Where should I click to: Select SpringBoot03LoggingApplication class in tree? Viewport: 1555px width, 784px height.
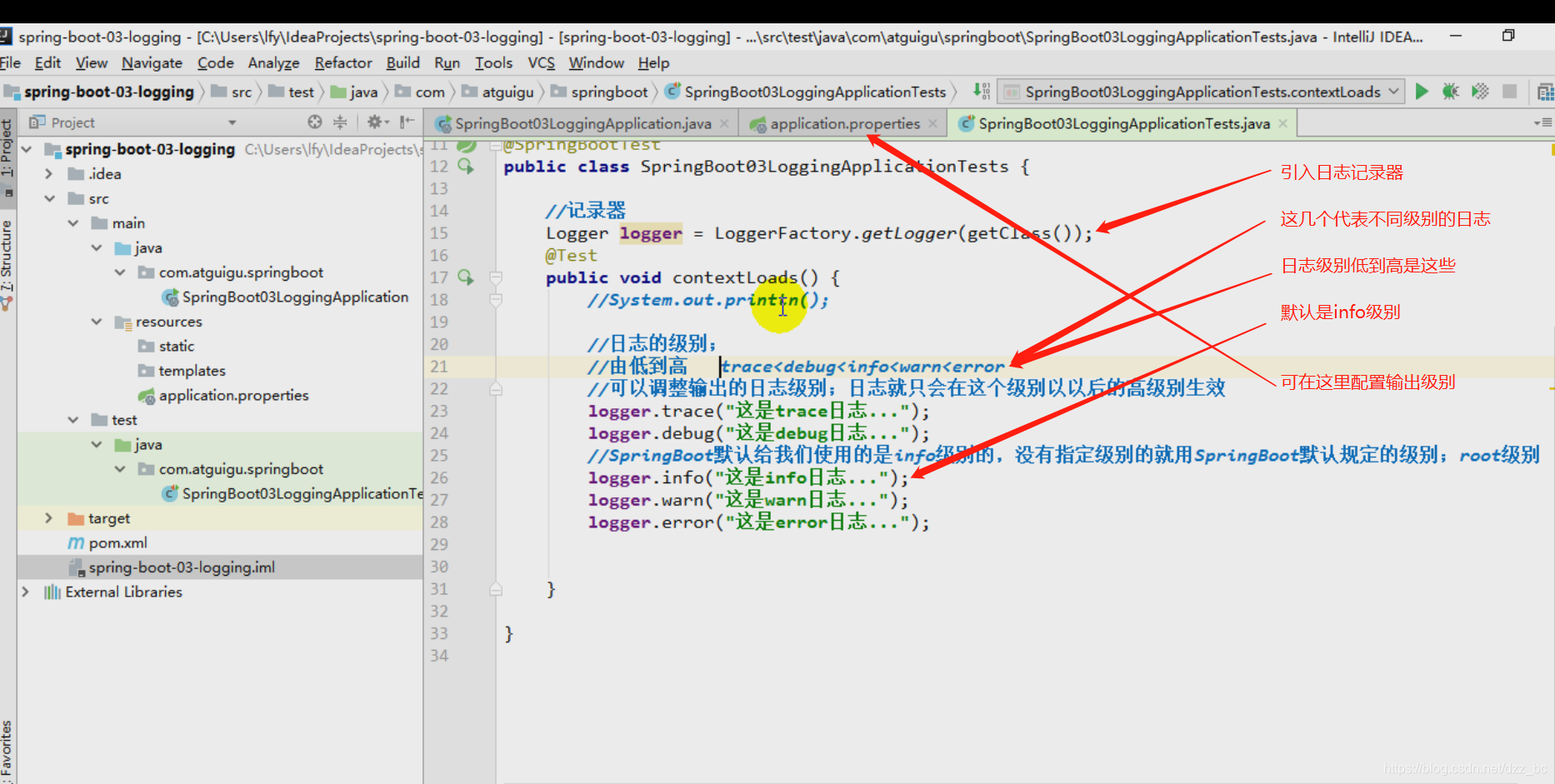(x=285, y=297)
